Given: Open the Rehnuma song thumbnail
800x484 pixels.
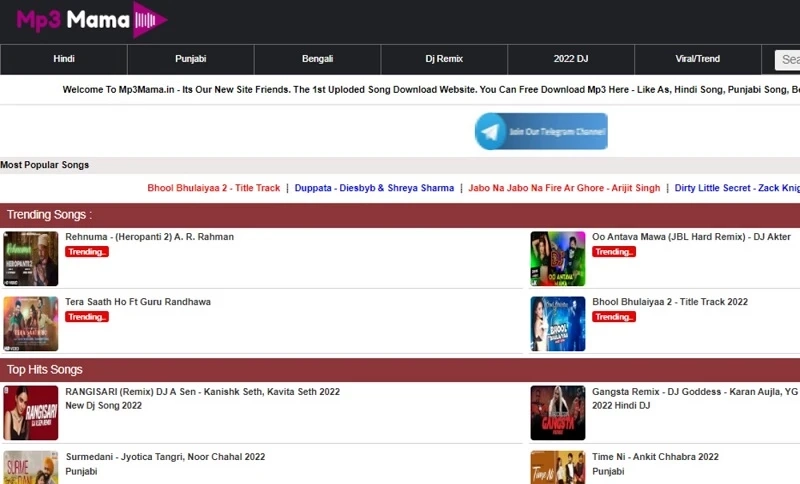Looking at the screenshot, I should coord(31,259).
